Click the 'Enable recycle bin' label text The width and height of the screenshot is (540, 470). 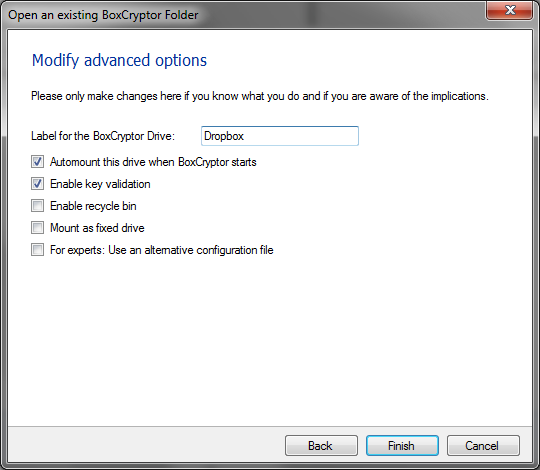93,206
